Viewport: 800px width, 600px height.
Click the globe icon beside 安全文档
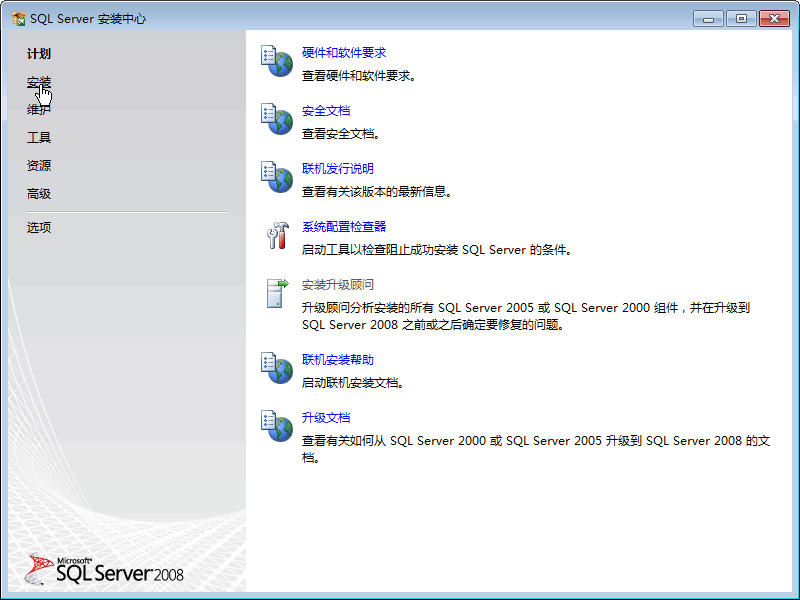click(277, 119)
